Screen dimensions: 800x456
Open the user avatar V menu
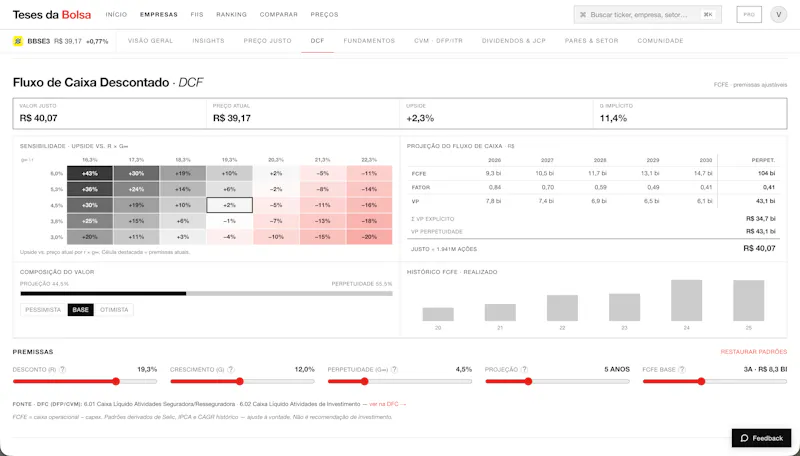click(779, 15)
